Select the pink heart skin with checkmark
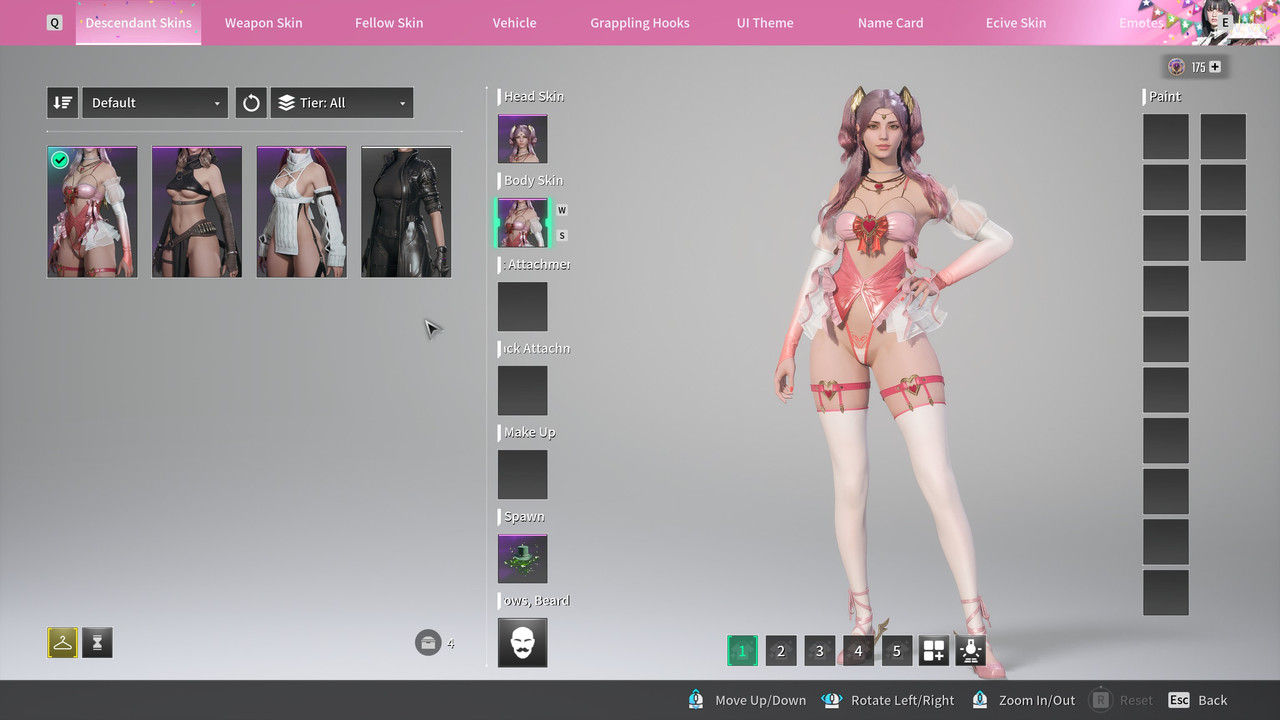1280x720 pixels. [92, 212]
